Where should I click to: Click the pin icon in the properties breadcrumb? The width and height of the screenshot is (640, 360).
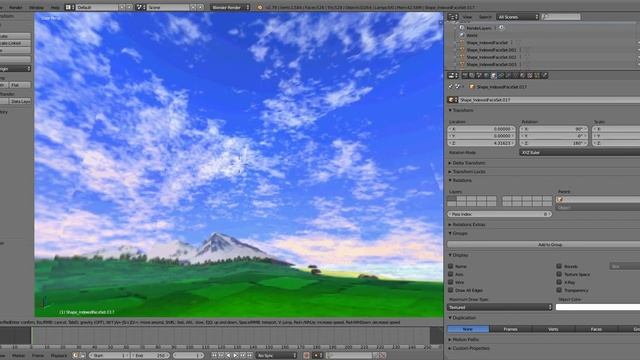[x=451, y=87]
